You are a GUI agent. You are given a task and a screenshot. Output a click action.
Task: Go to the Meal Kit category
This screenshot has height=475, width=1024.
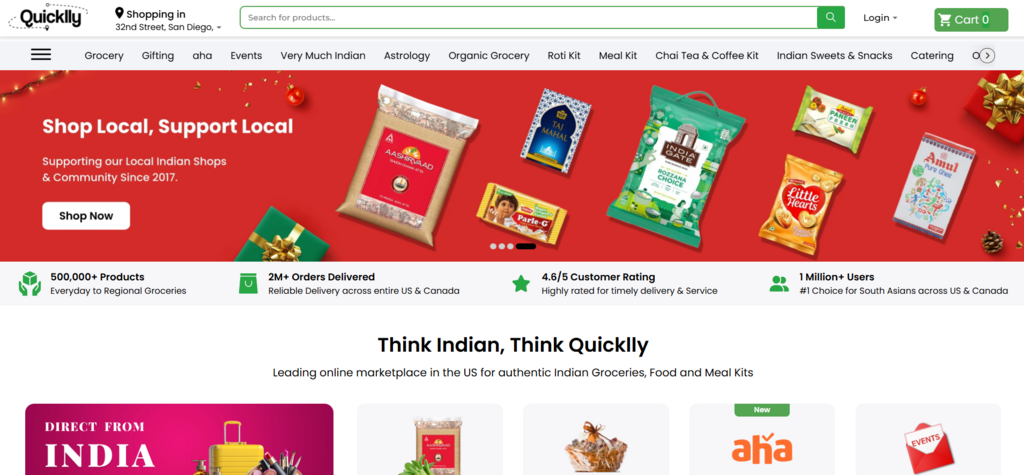618,56
